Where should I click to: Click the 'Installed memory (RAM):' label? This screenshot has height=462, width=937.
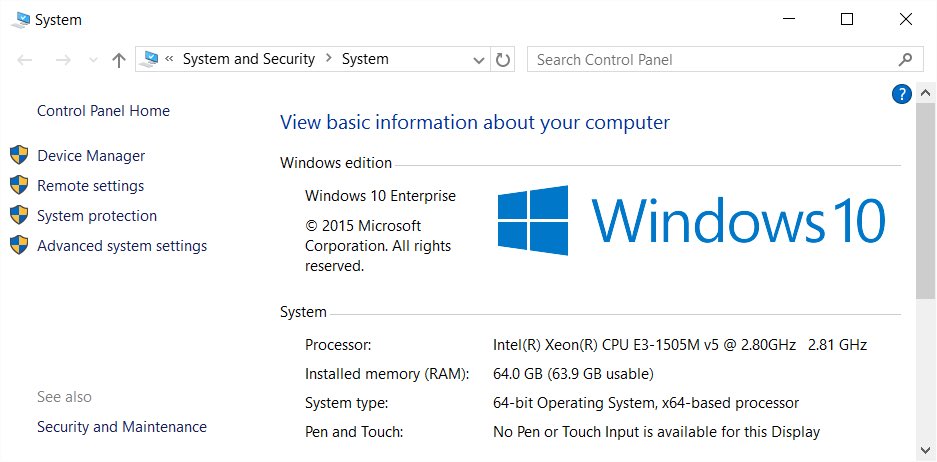[387, 374]
